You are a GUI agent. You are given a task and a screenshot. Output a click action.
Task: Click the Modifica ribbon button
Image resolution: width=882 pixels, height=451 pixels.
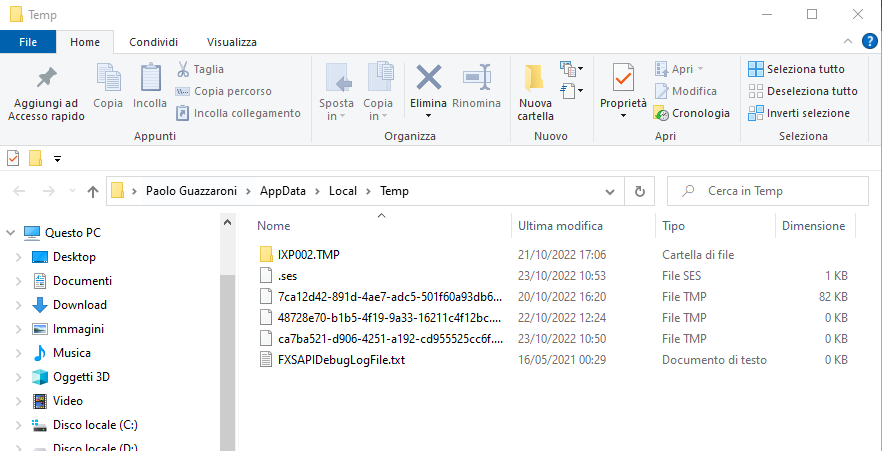[x=686, y=91]
